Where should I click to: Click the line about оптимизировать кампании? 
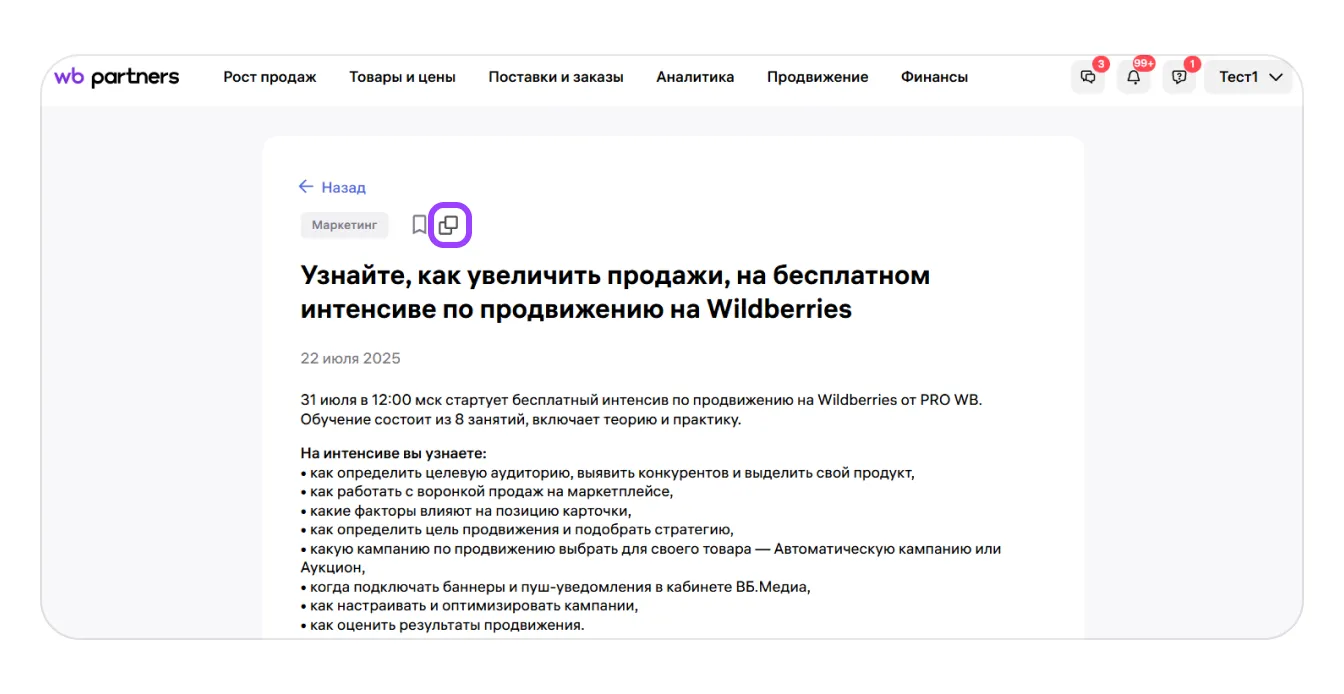coord(469,606)
